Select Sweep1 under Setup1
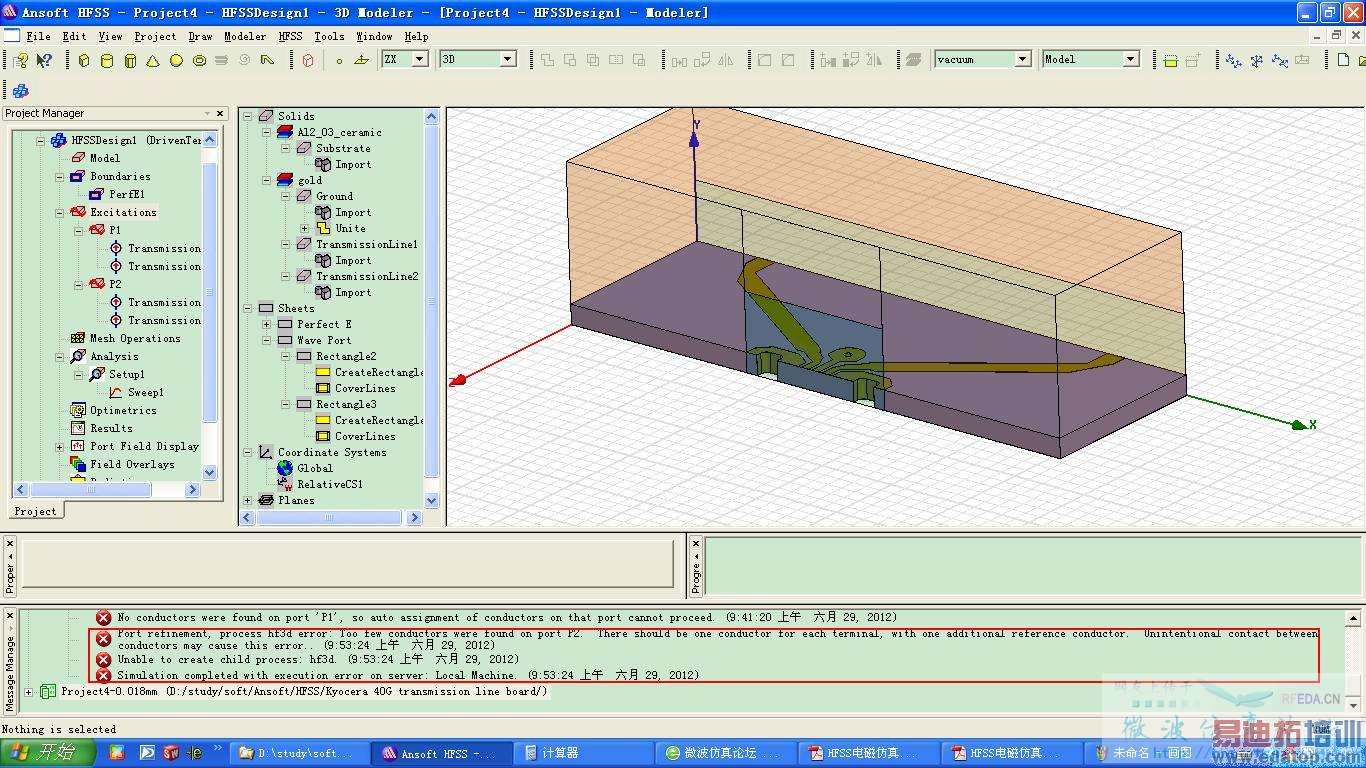 tap(145, 392)
